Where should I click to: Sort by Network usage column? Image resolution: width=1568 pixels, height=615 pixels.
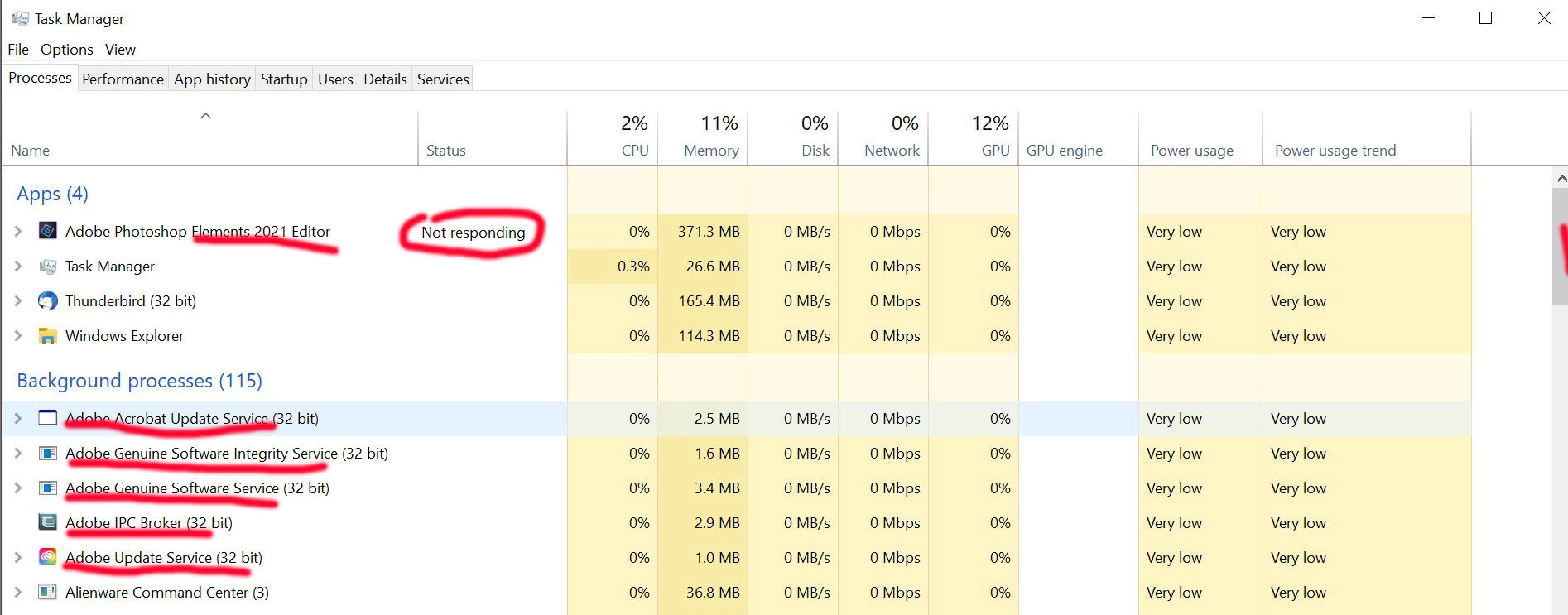click(x=883, y=137)
